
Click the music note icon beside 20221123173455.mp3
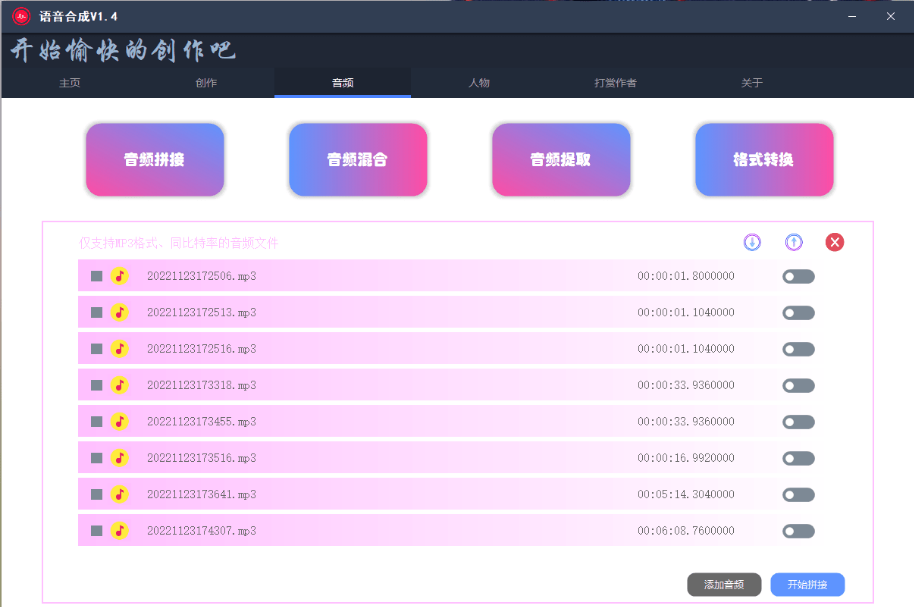click(x=120, y=421)
